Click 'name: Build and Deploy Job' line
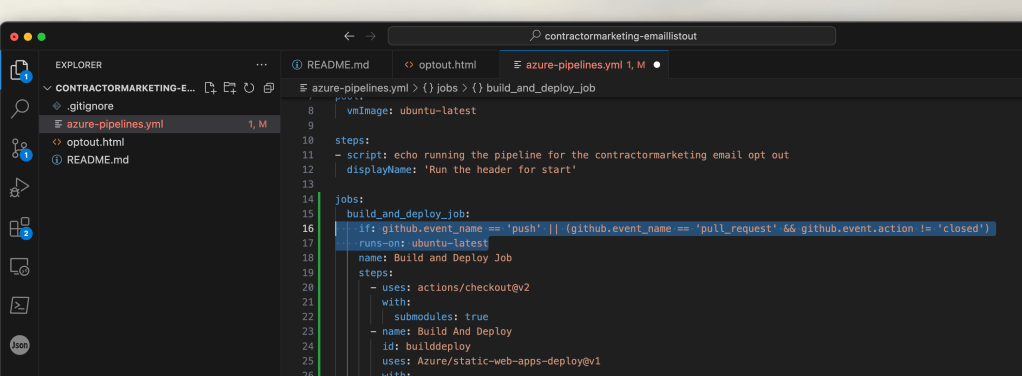This screenshot has width=1022, height=376. coord(435,258)
